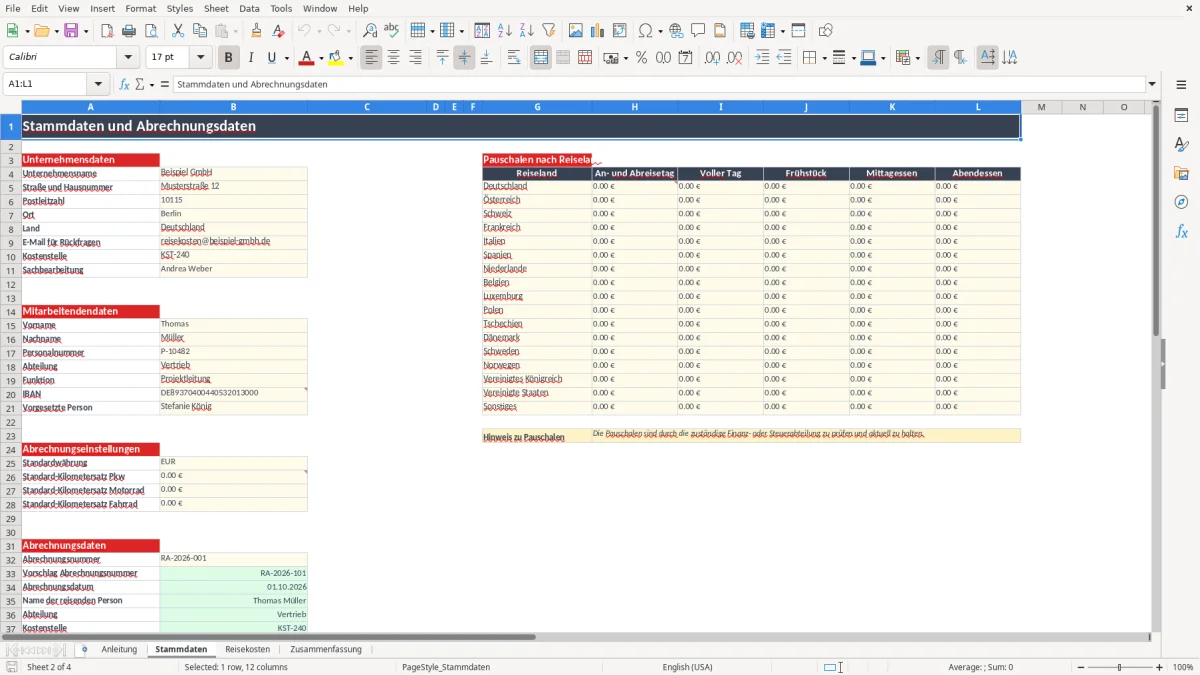Insert a comment
Image resolution: width=1200 pixels, height=675 pixels.
coord(698,31)
